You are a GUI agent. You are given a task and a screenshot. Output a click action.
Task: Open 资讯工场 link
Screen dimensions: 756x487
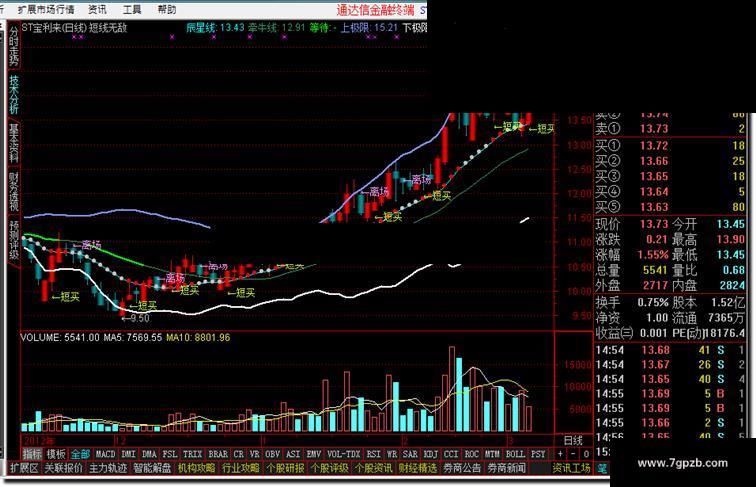click(x=571, y=468)
